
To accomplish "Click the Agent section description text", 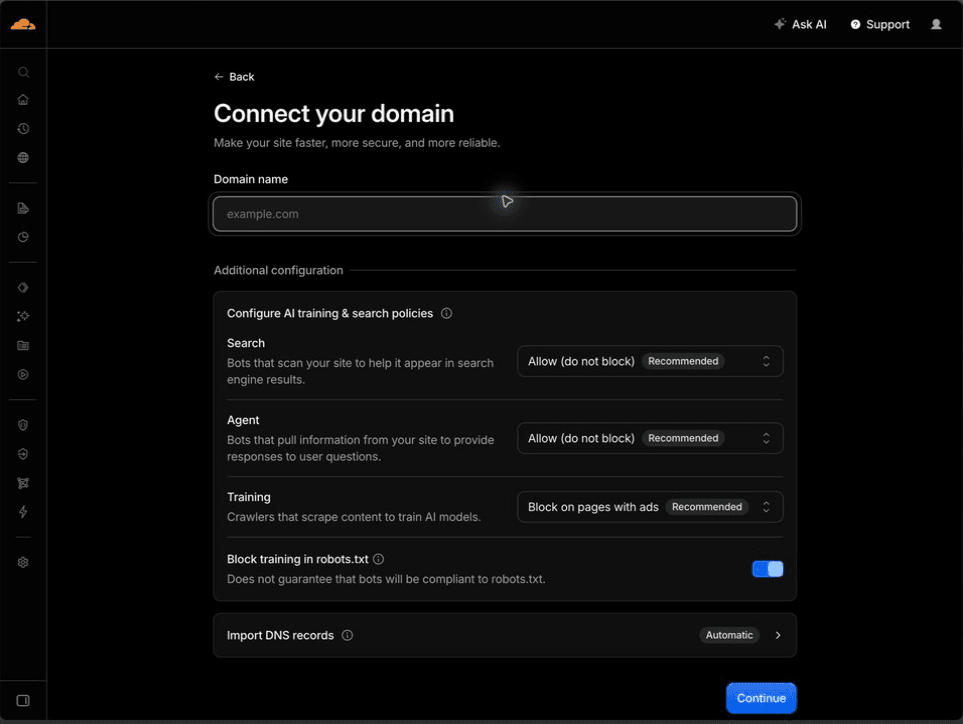I will 361,448.
